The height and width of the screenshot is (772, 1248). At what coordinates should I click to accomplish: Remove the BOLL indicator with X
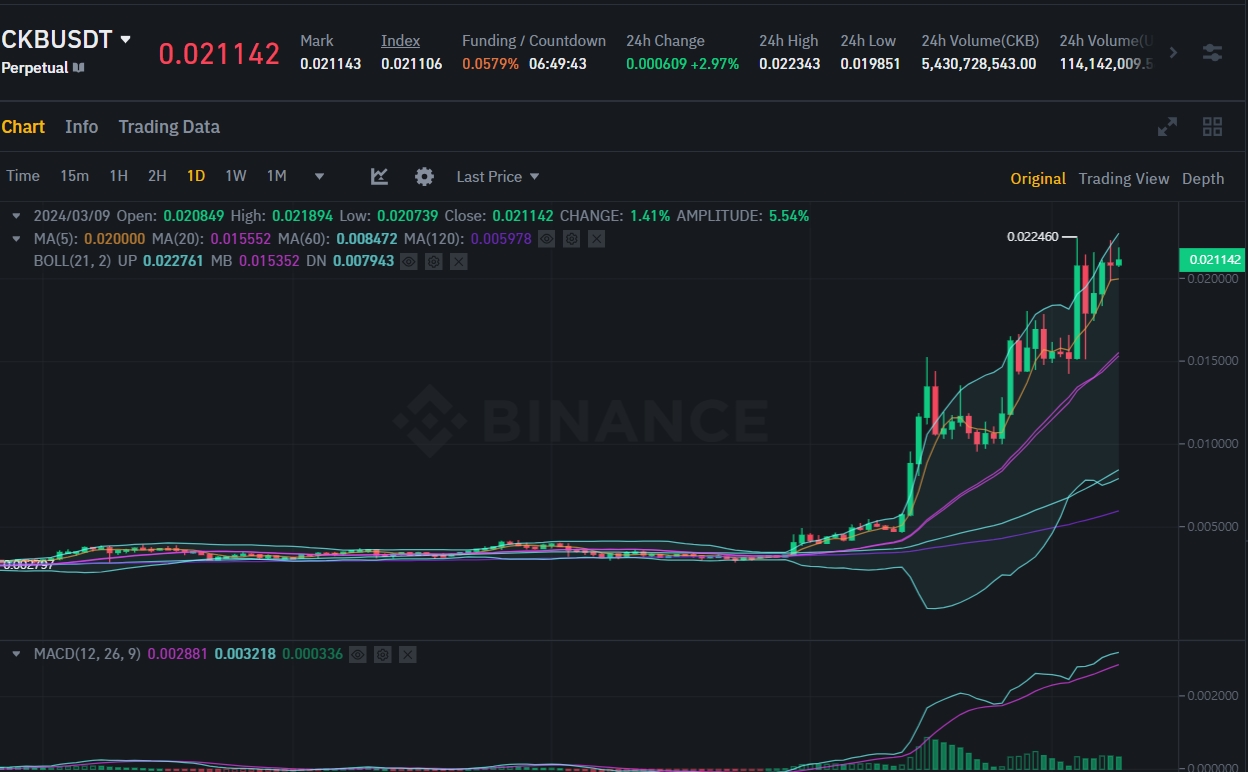point(459,261)
